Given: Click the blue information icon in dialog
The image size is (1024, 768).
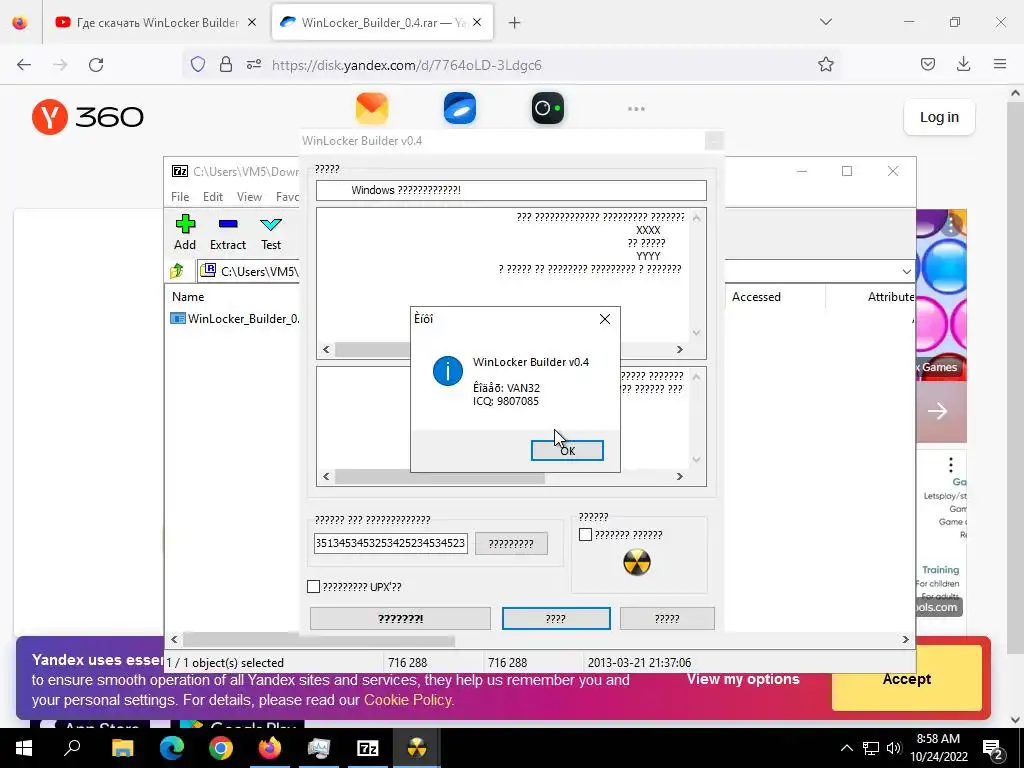Looking at the screenshot, I should [448, 371].
